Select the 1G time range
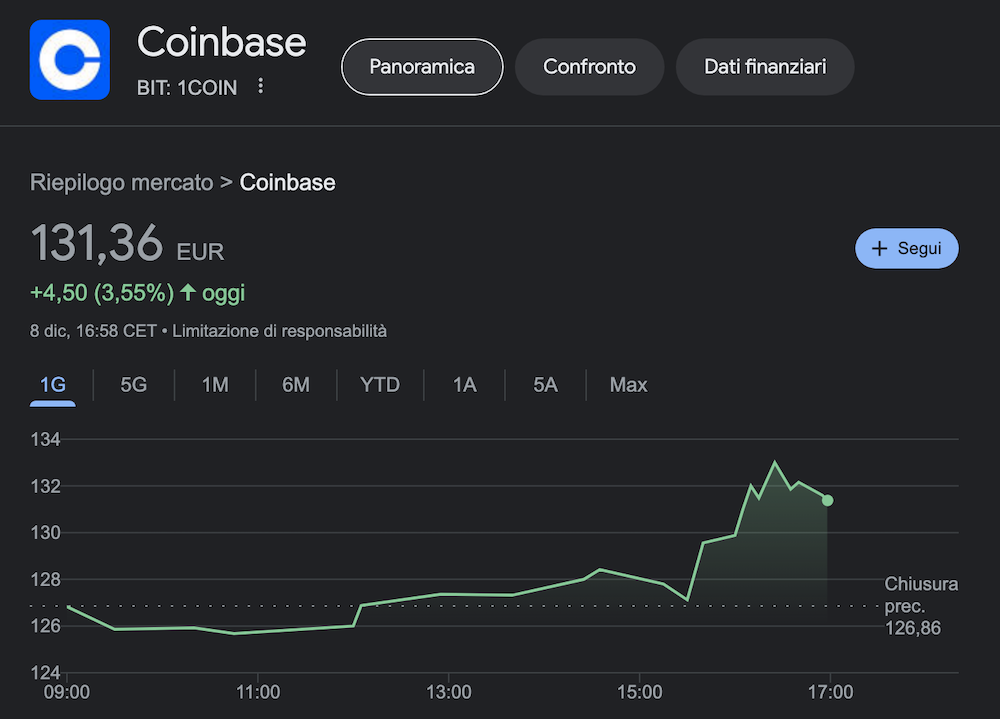1000x719 pixels. [53, 385]
